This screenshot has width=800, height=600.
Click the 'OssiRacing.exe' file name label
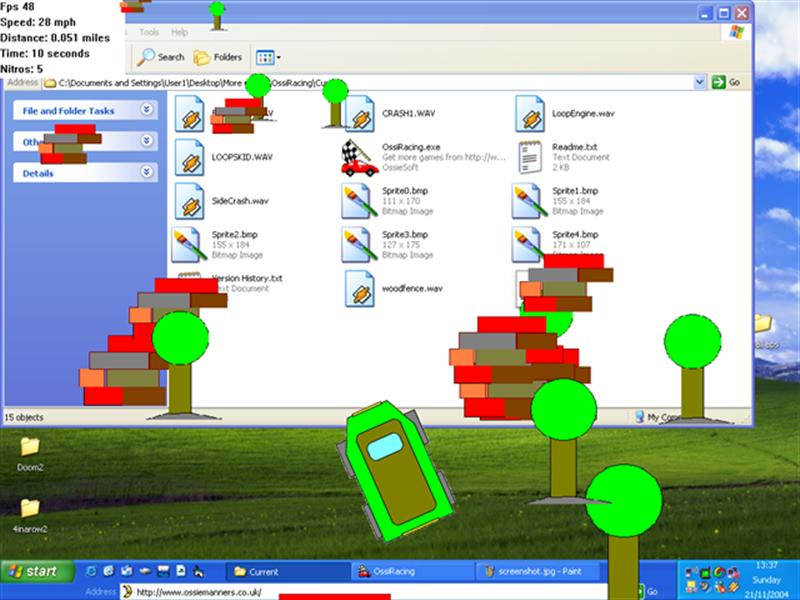point(411,147)
